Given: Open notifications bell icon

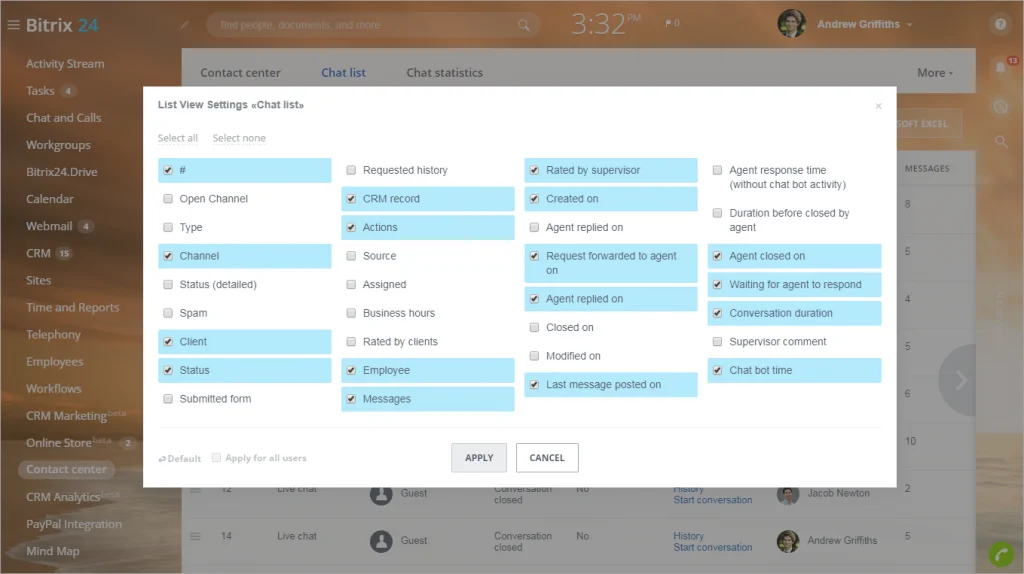Looking at the screenshot, I should point(1000,67).
